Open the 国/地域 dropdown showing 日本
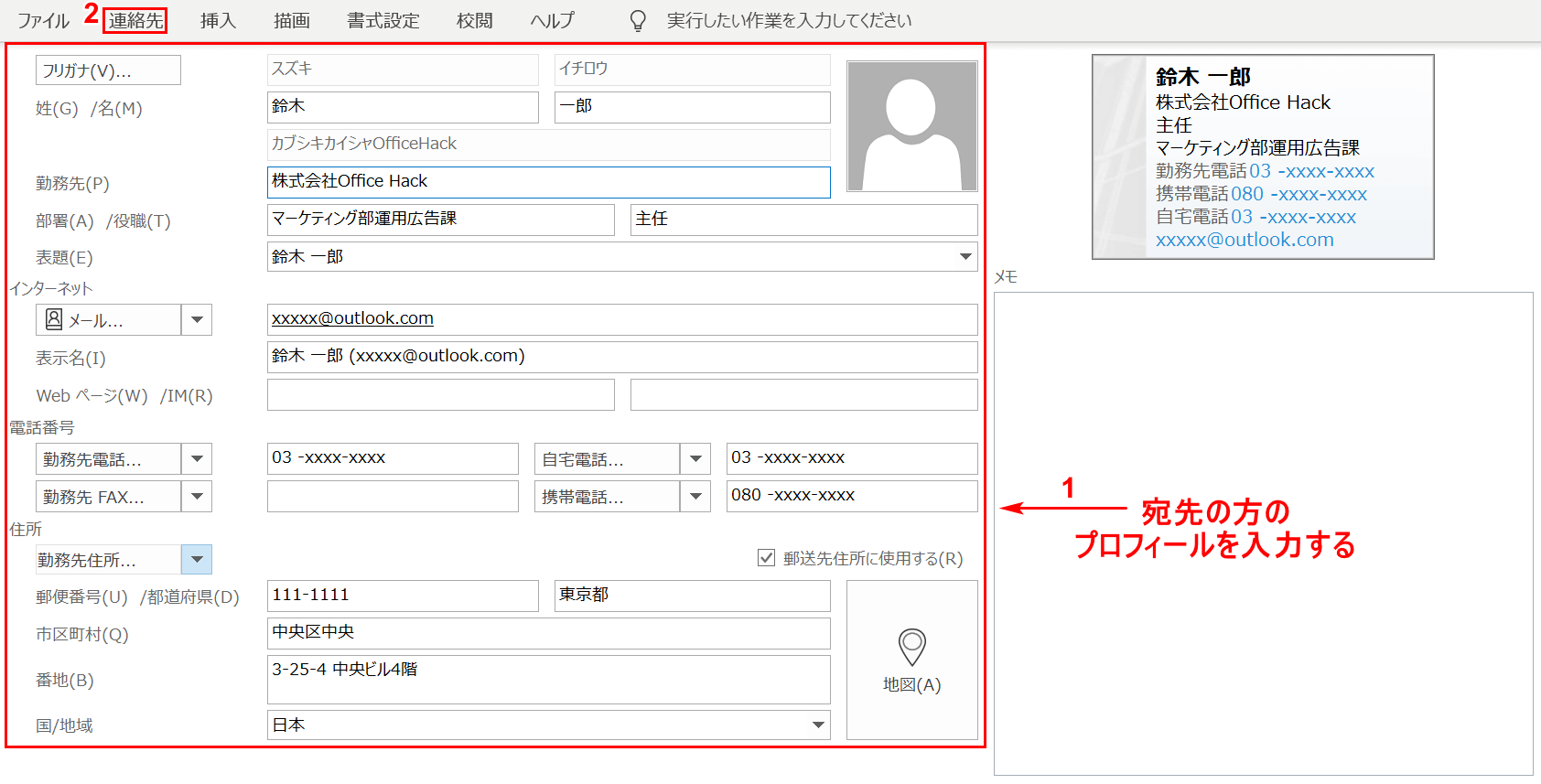 click(x=818, y=725)
